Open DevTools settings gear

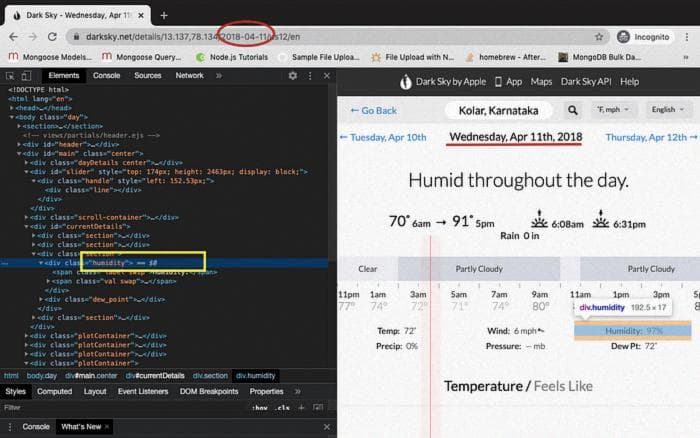pos(292,76)
